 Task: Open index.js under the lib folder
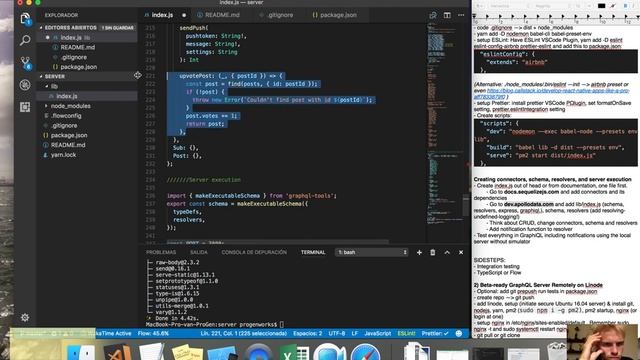coord(88,96)
